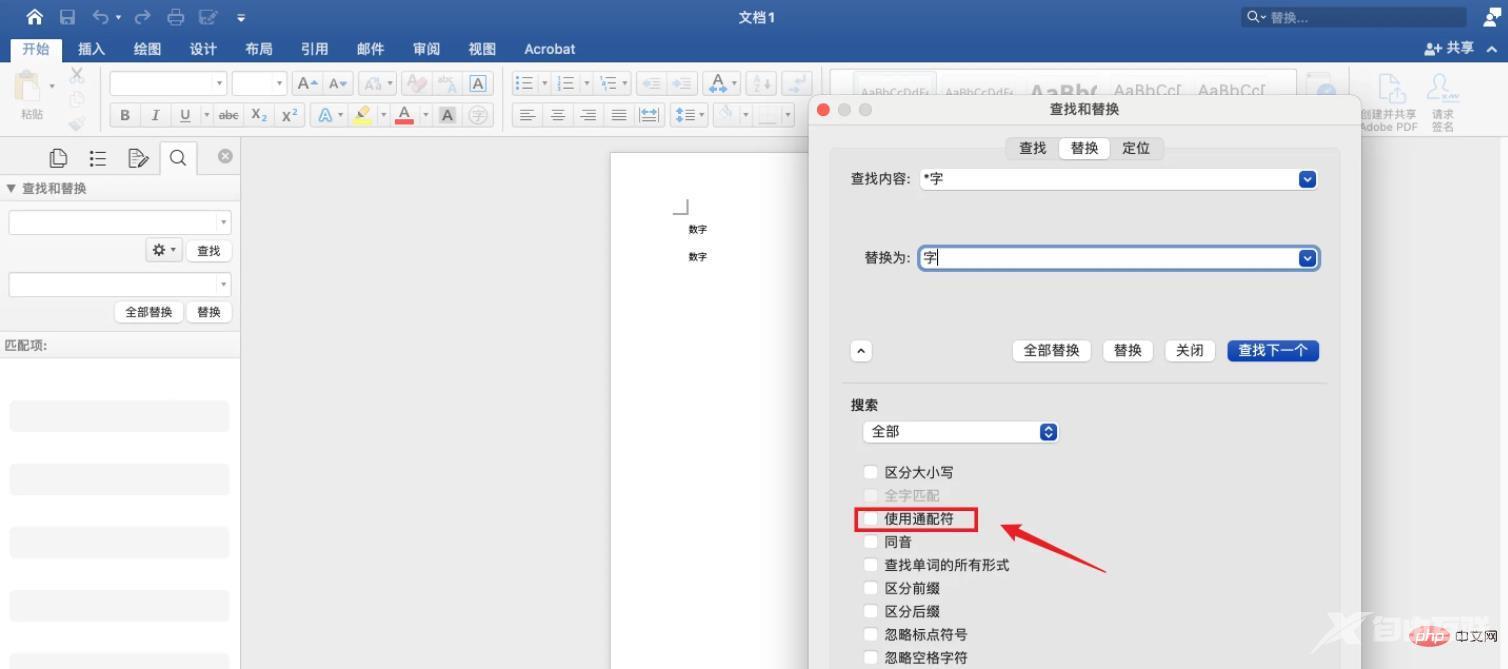Click the 全部替换 button in dialog
The height and width of the screenshot is (669, 1508).
pyautogui.click(x=1051, y=351)
